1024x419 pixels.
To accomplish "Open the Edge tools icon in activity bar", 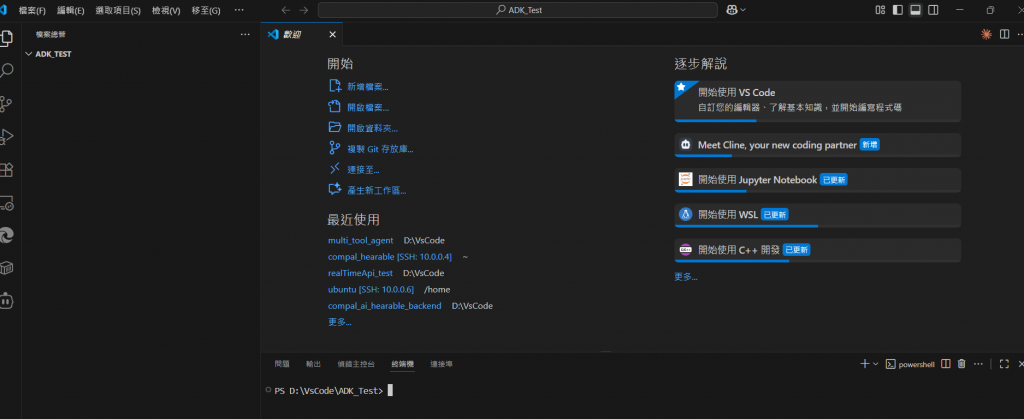I will pos(6,236).
